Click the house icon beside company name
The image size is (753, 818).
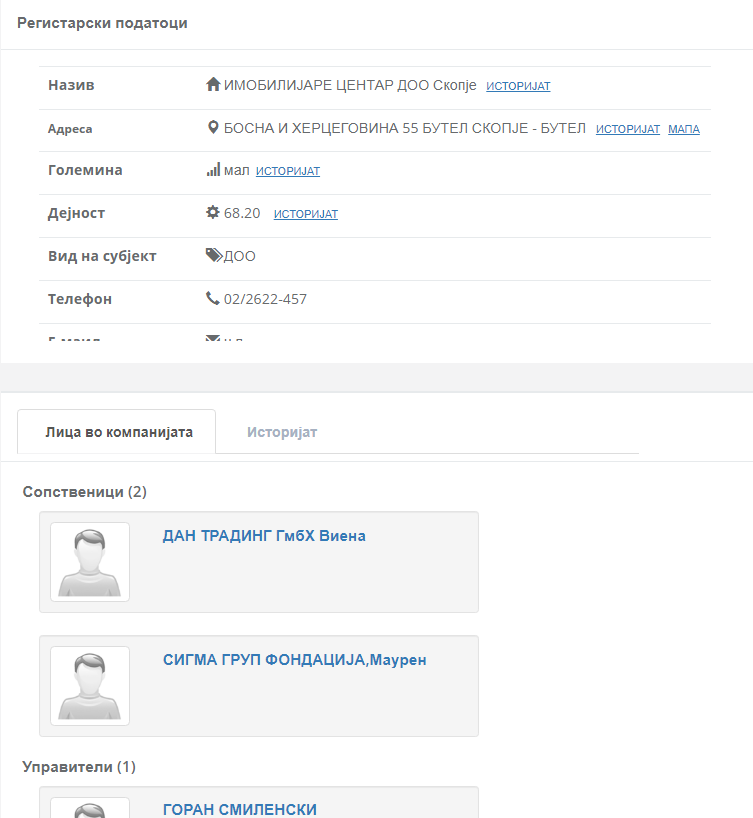pos(213,84)
